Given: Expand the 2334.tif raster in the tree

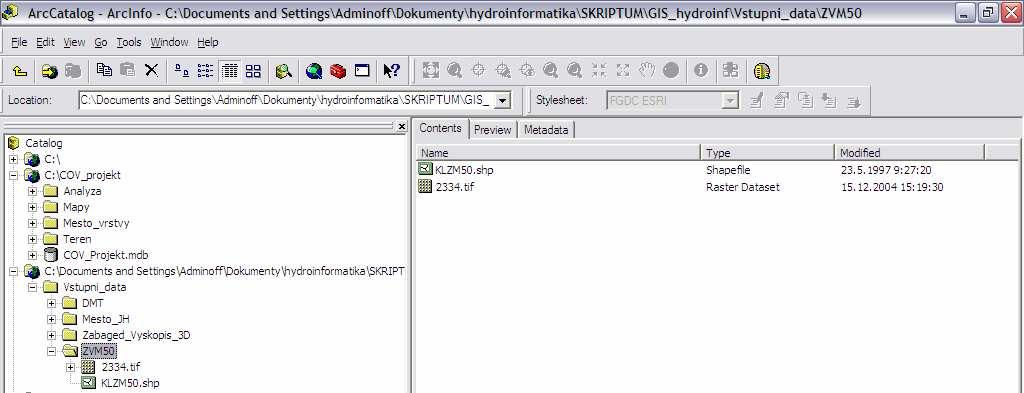Looking at the screenshot, I should pyautogui.click(x=71, y=368).
